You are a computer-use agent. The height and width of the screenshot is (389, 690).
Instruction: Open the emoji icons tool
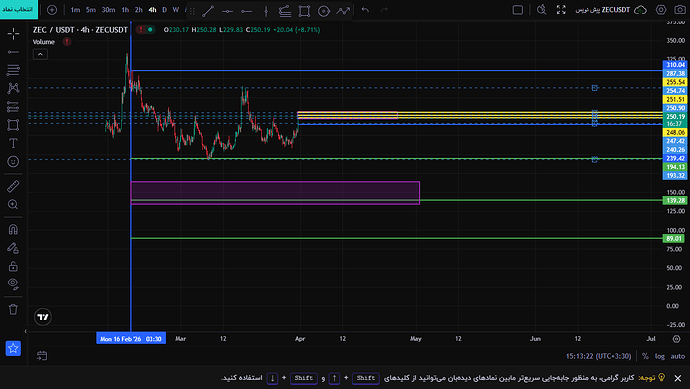click(x=13, y=161)
